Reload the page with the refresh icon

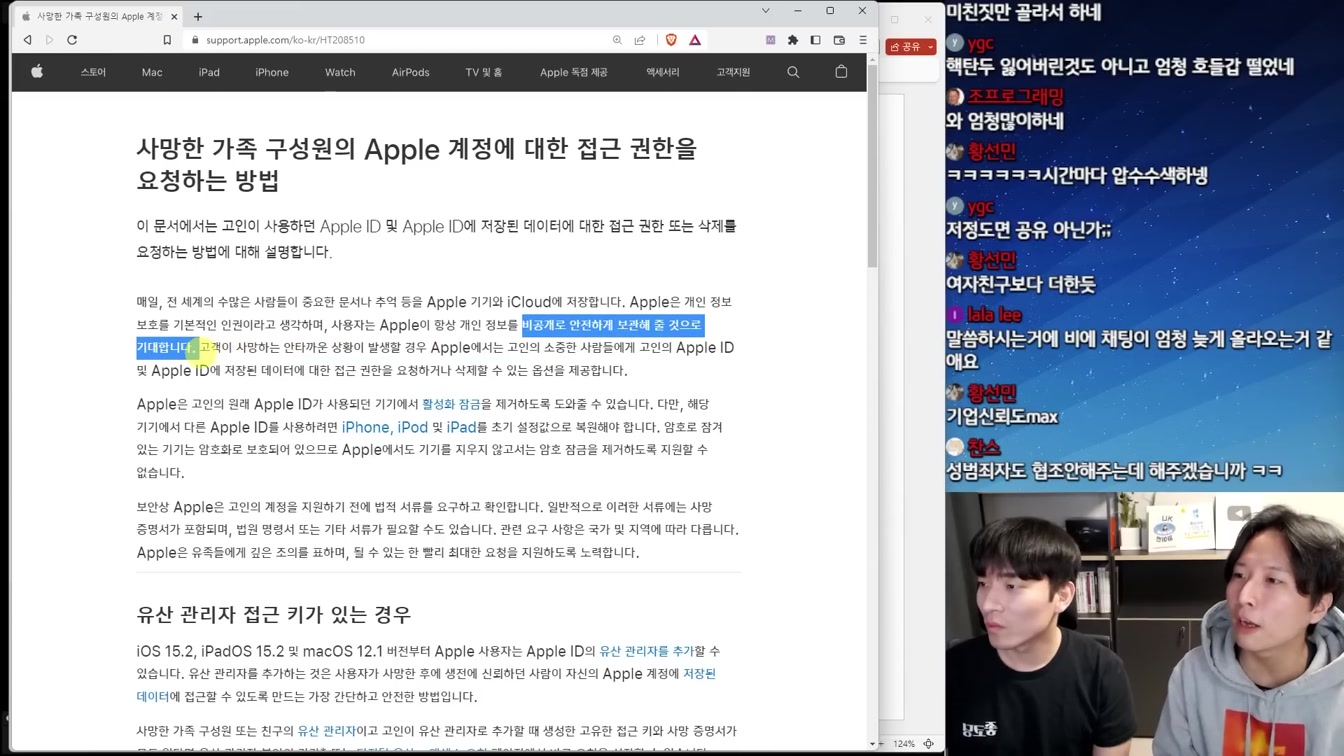tap(72, 40)
